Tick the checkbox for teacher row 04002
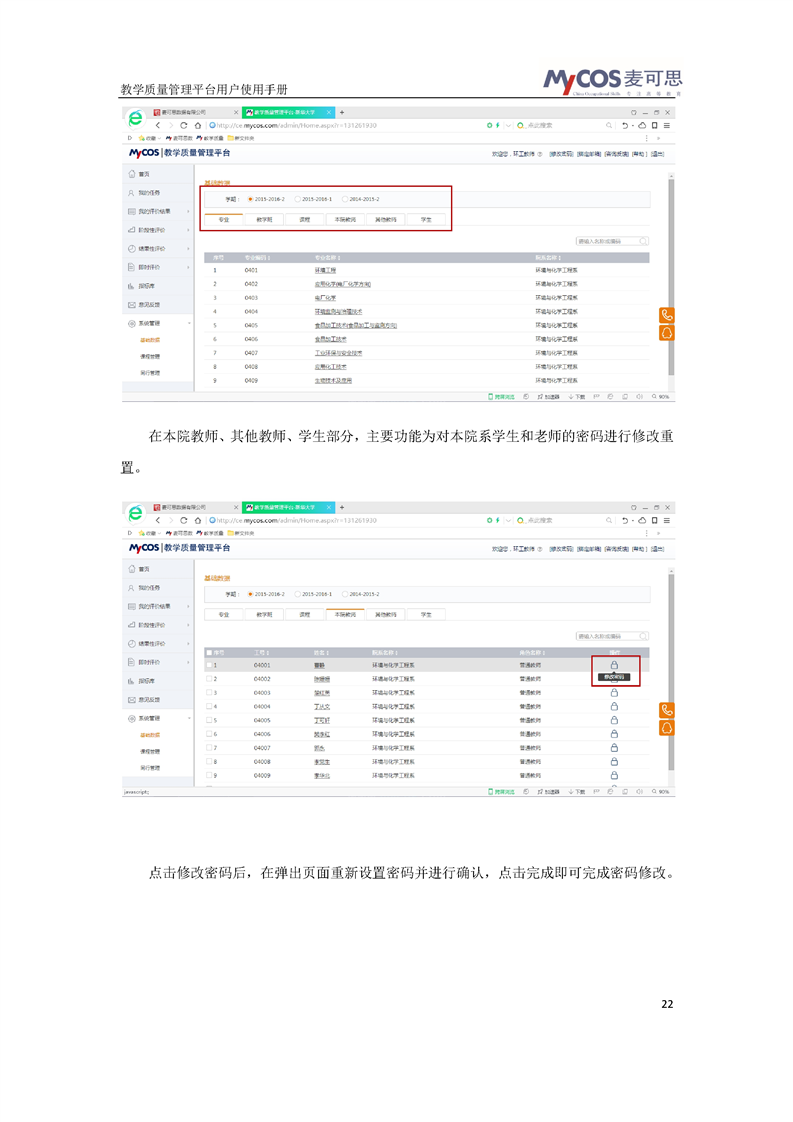Viewport: 793px width, 1122px height. (209, 678)
